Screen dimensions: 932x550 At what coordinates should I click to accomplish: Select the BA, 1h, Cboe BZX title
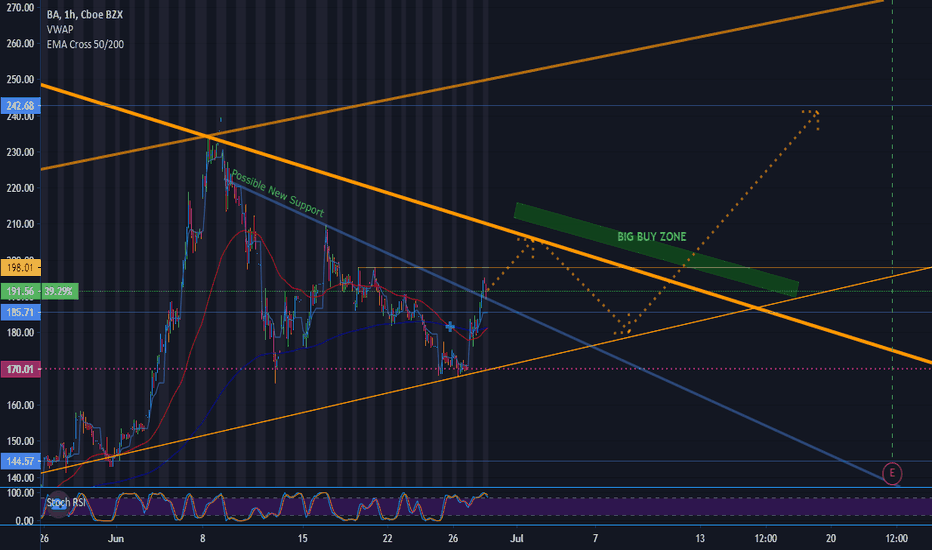pyautogui.click(x=85, y=14)
